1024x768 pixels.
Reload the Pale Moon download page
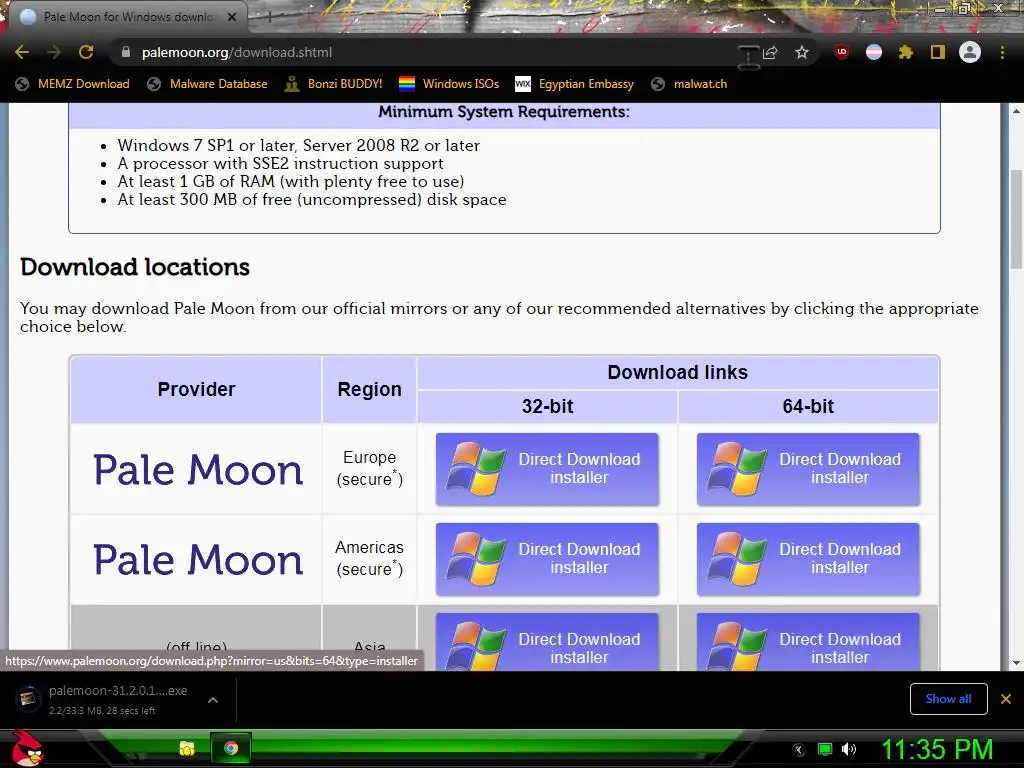point(86,52)
